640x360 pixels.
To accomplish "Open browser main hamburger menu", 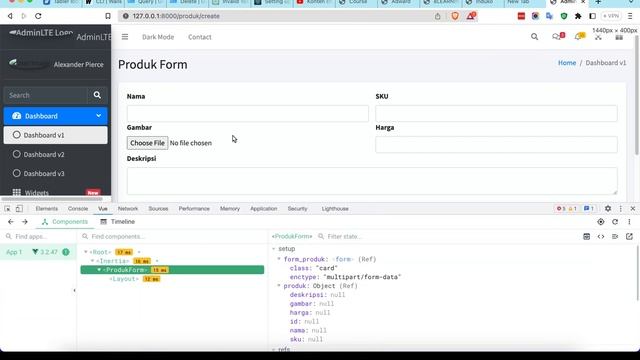I will point(630,16).
